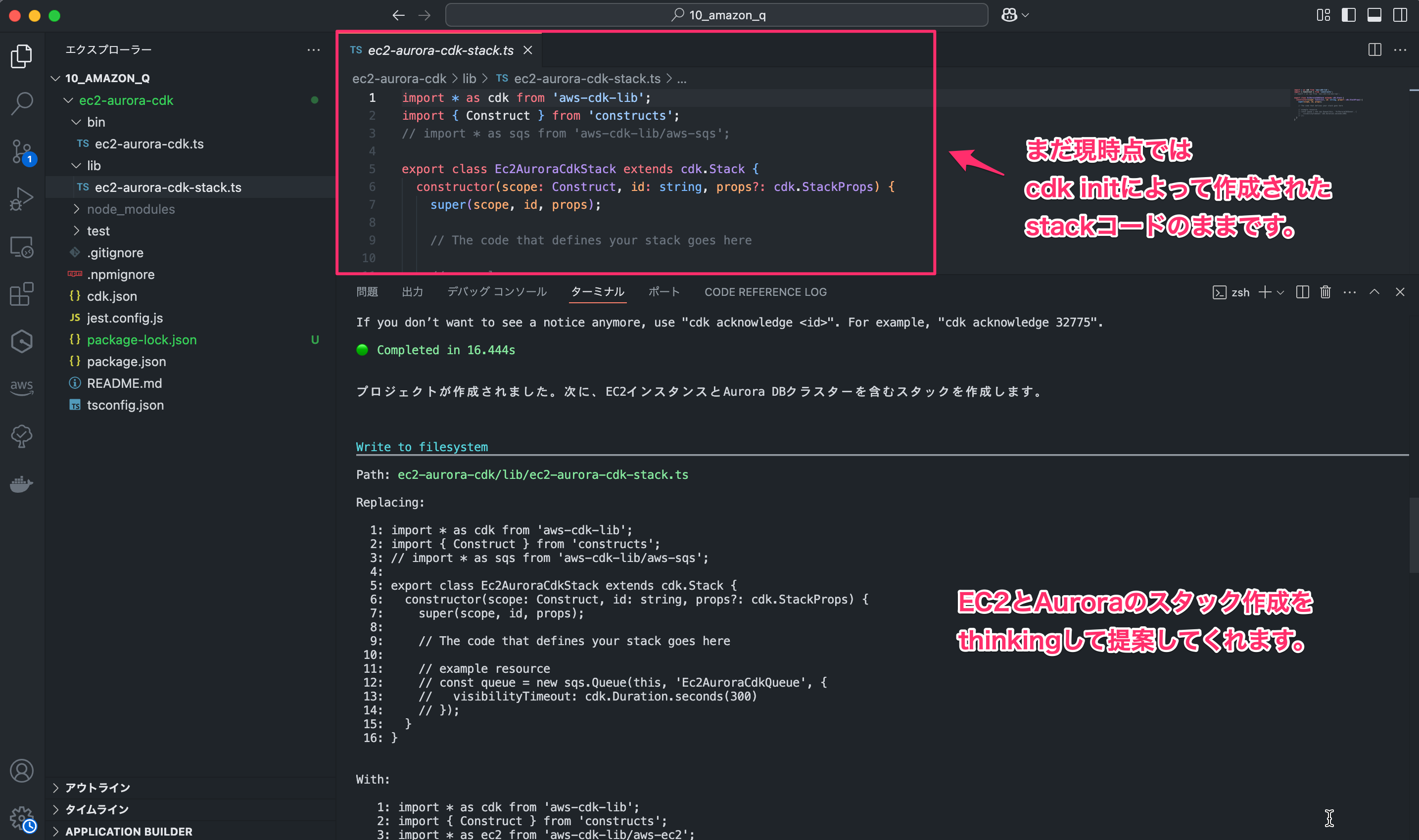Select the ec2-aurora-cdk-stack.ts editor tab

pyautogui.click(x=440, y=50)
